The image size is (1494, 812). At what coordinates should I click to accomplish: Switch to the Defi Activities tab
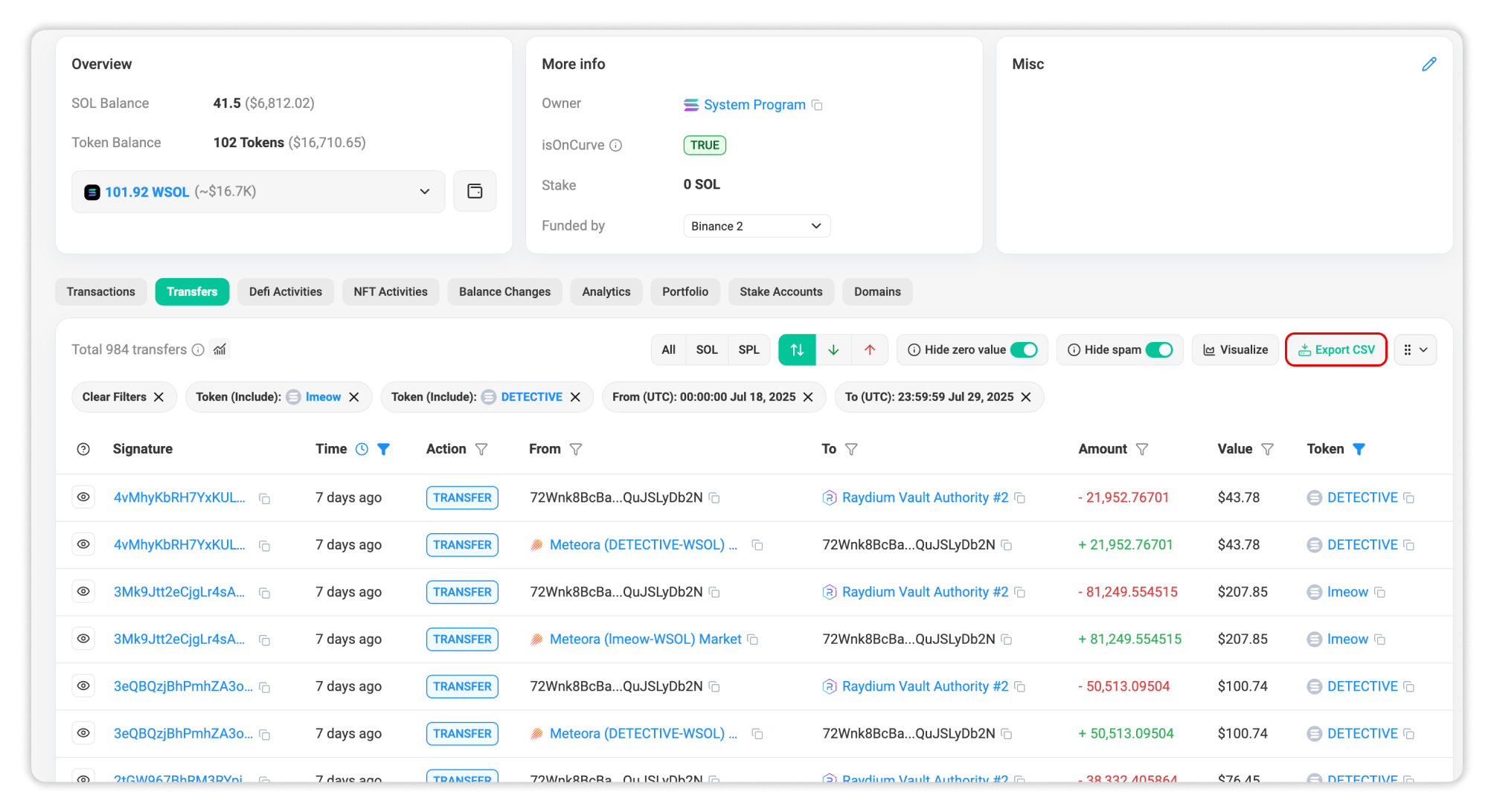(286, 291)
